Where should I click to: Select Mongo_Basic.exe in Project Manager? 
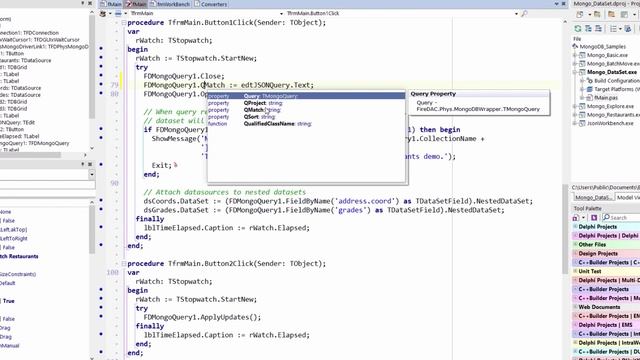click(x=607, y=55)
